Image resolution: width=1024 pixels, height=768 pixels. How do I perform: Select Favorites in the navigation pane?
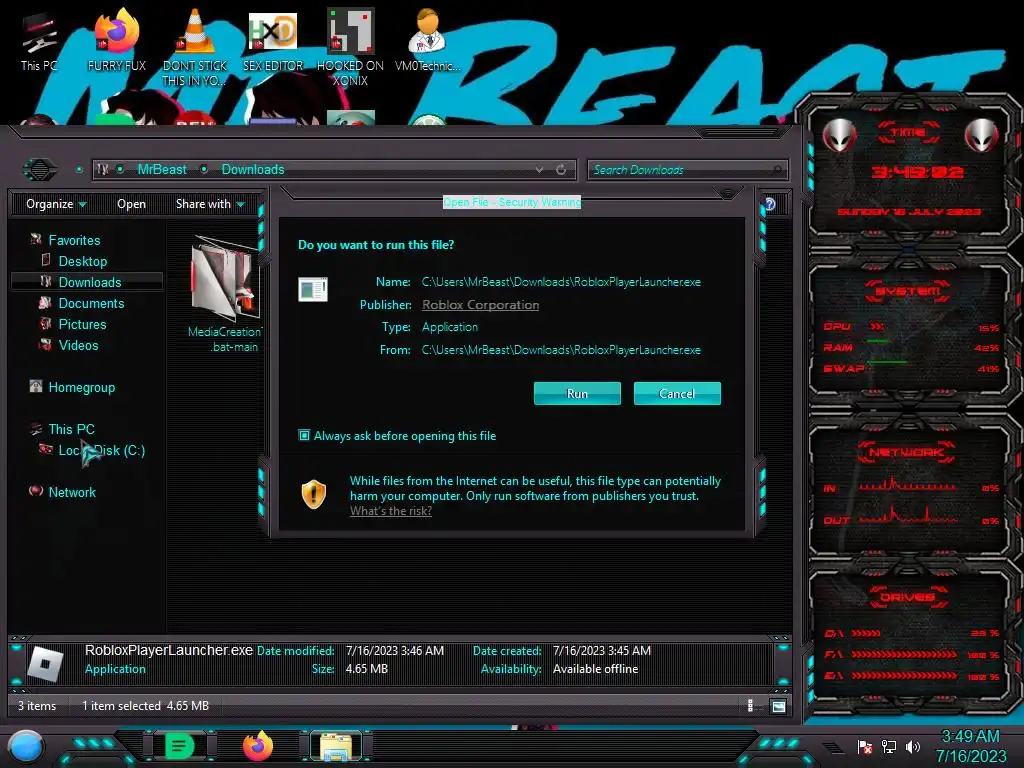click(74, 240)
